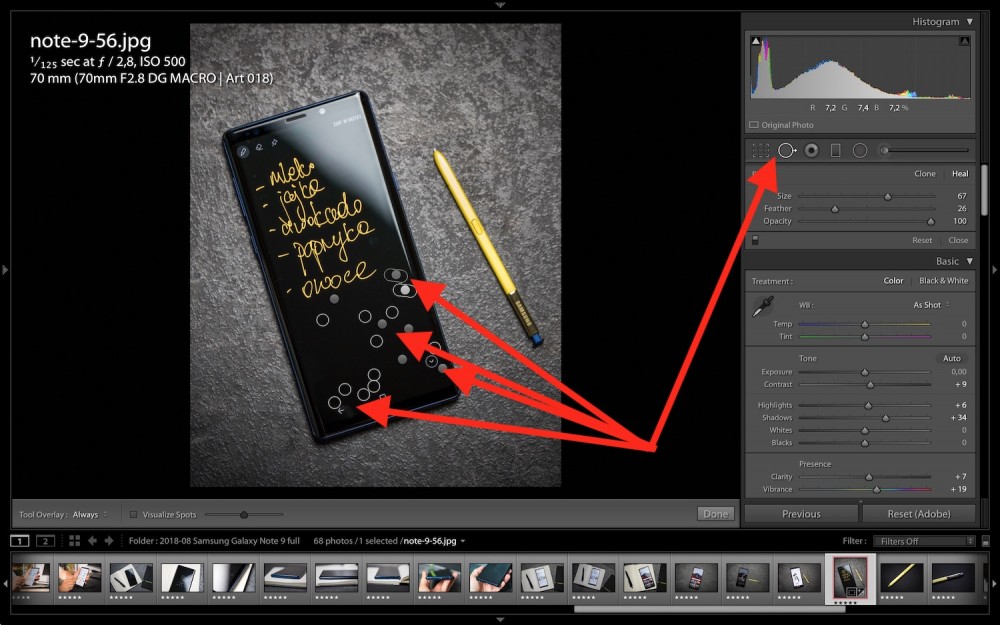Click the Exposure slider
This screenshot has height=625, width=1000.
point(865,372)
